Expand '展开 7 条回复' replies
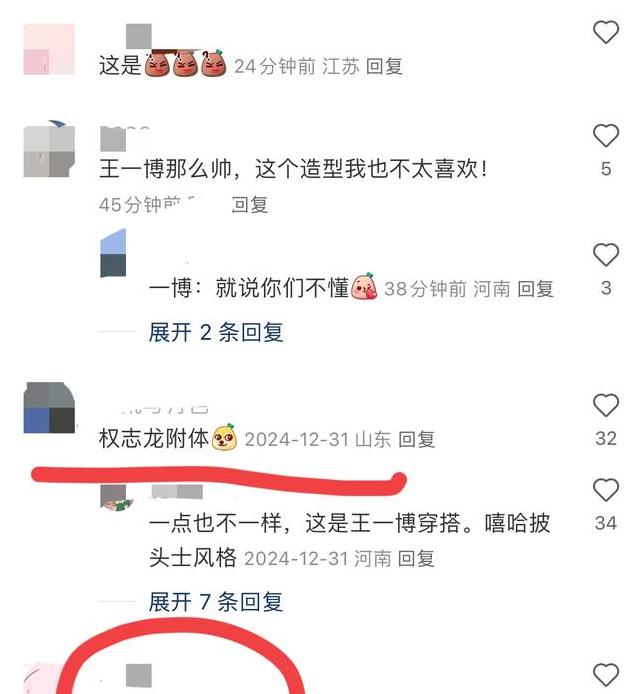The width and height of the screenshot is (636, 694). [x=216, y=601]
